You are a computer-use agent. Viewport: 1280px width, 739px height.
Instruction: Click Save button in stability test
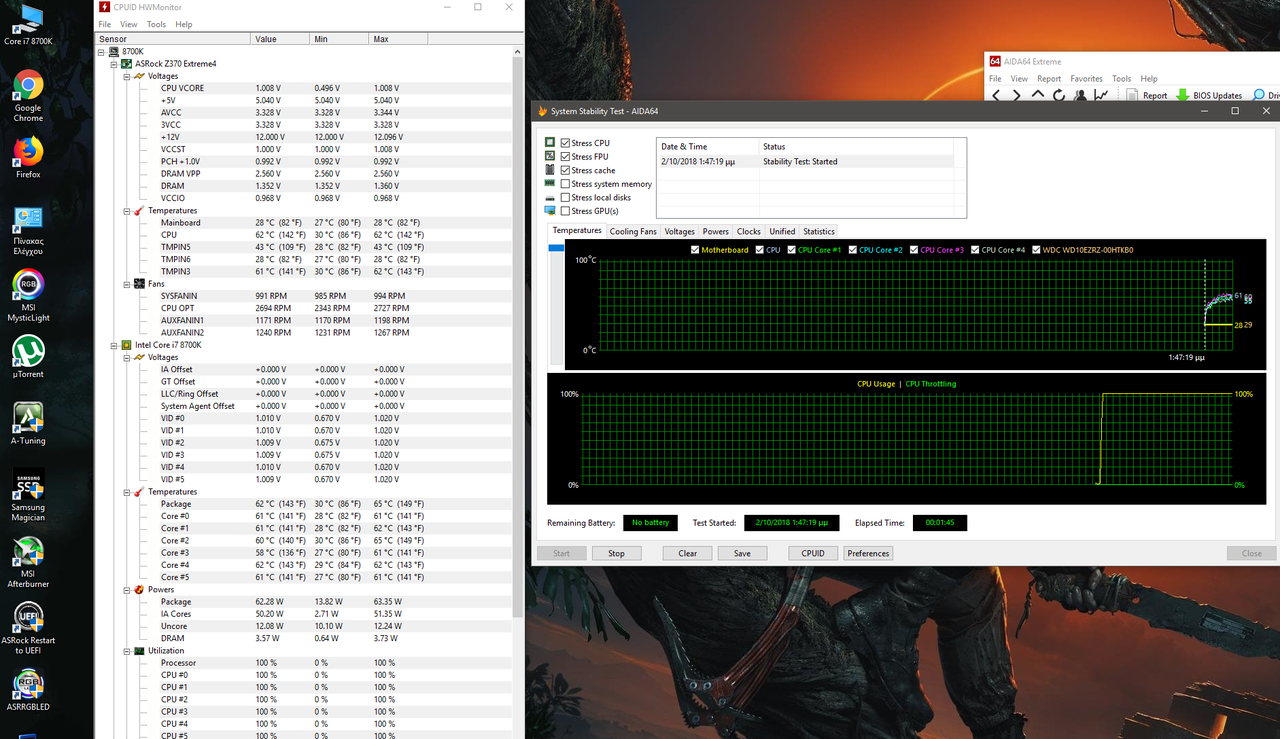point(742,553)
